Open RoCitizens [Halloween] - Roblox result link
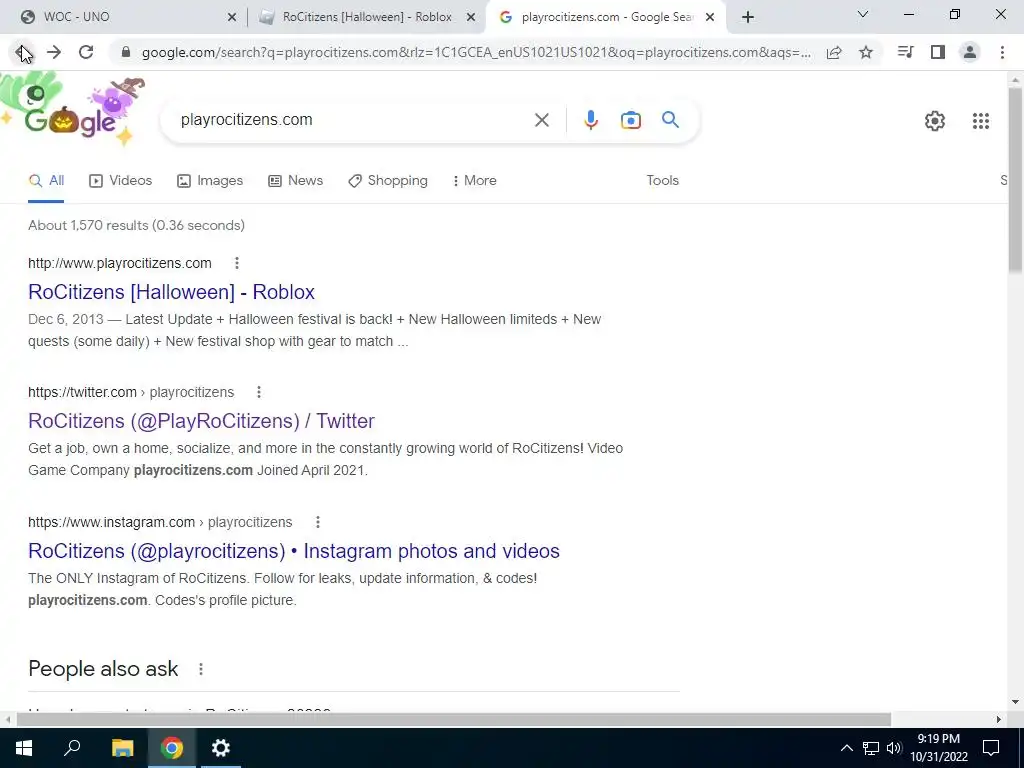 (171, 292)
